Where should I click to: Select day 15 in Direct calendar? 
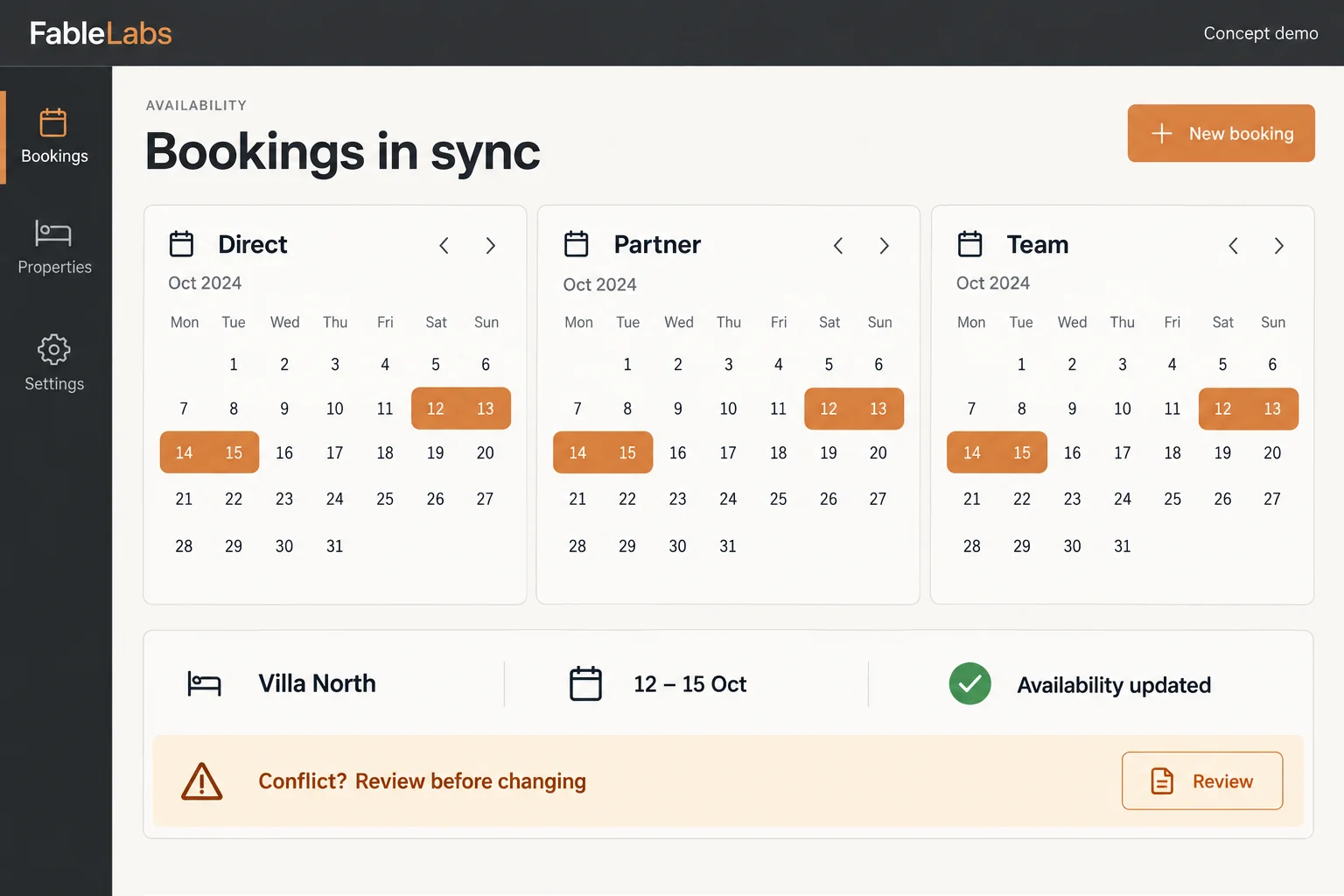234,452
